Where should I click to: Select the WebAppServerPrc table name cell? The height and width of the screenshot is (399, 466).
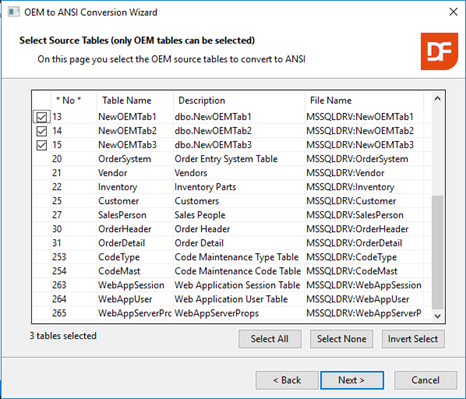[135, 313]
